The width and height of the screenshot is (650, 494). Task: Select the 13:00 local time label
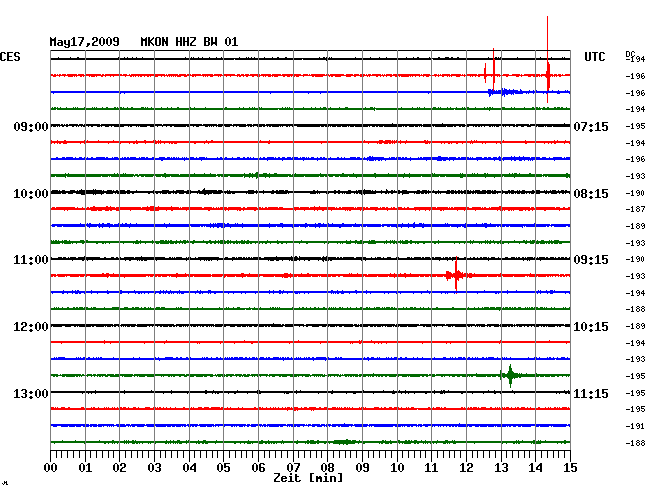pyautogui.click(x=31, y=393)
